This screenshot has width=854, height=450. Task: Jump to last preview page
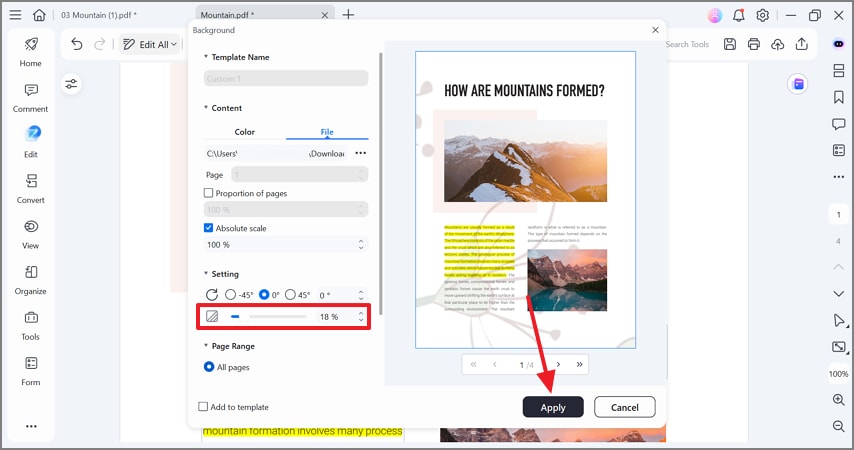tap(580, 364)
